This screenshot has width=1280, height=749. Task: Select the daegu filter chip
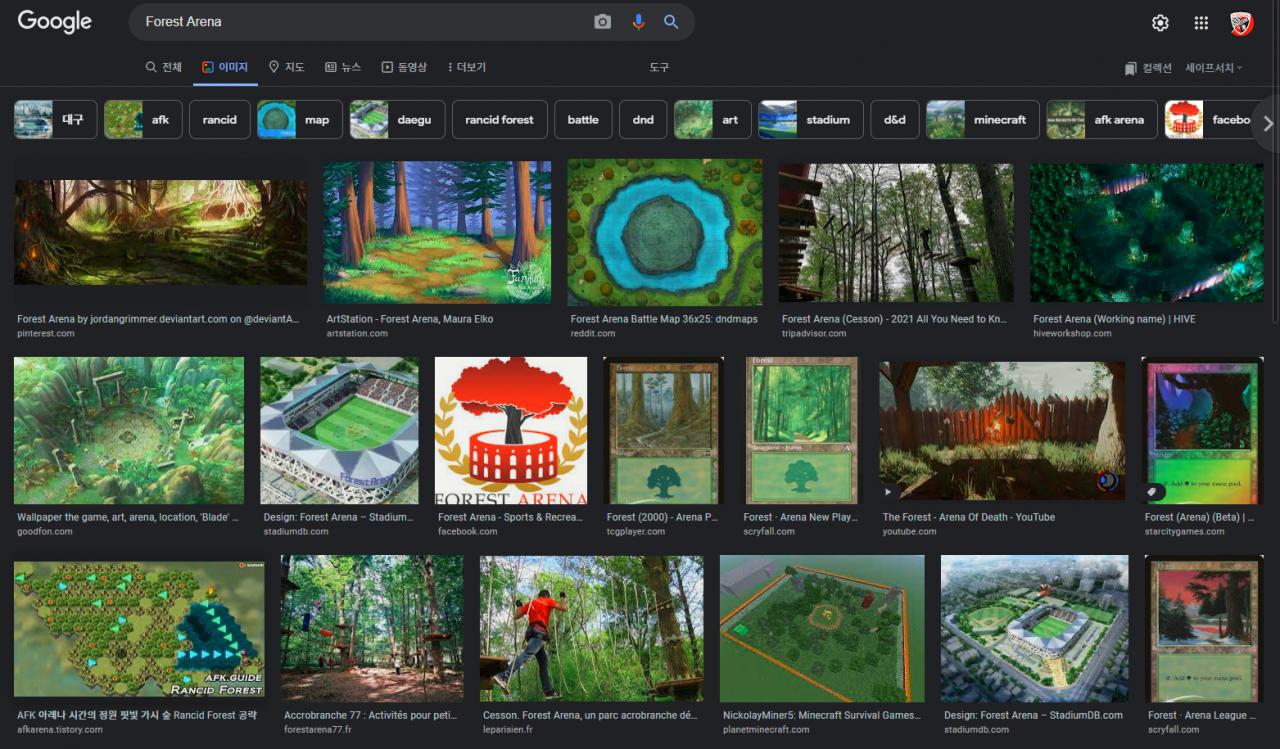click(397, 119)
